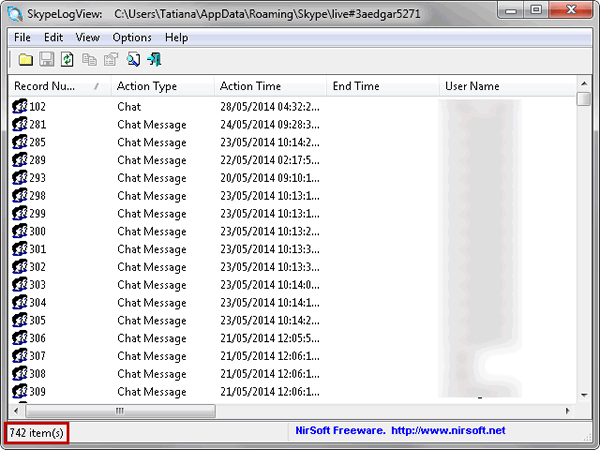Open the View menu
This screenshot has width=600, height=450.
click(x=88, y=38)
